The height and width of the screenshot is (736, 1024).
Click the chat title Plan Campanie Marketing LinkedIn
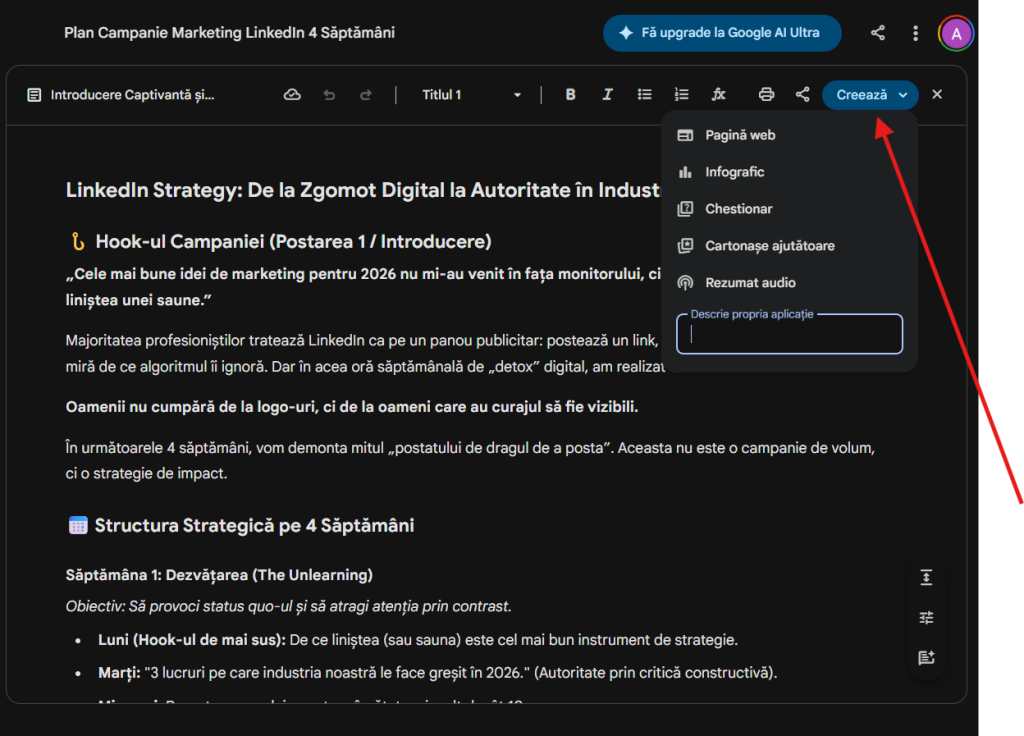(x=229, y=33)
